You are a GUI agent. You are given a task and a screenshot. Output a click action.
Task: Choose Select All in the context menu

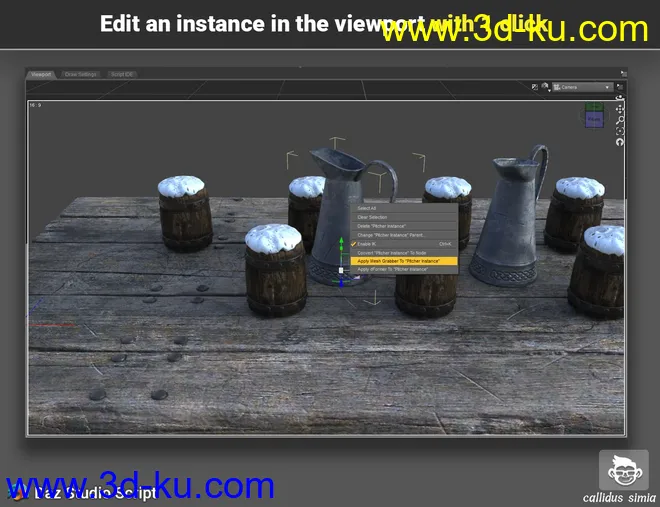pyautogui.click(x=368, y=208)
